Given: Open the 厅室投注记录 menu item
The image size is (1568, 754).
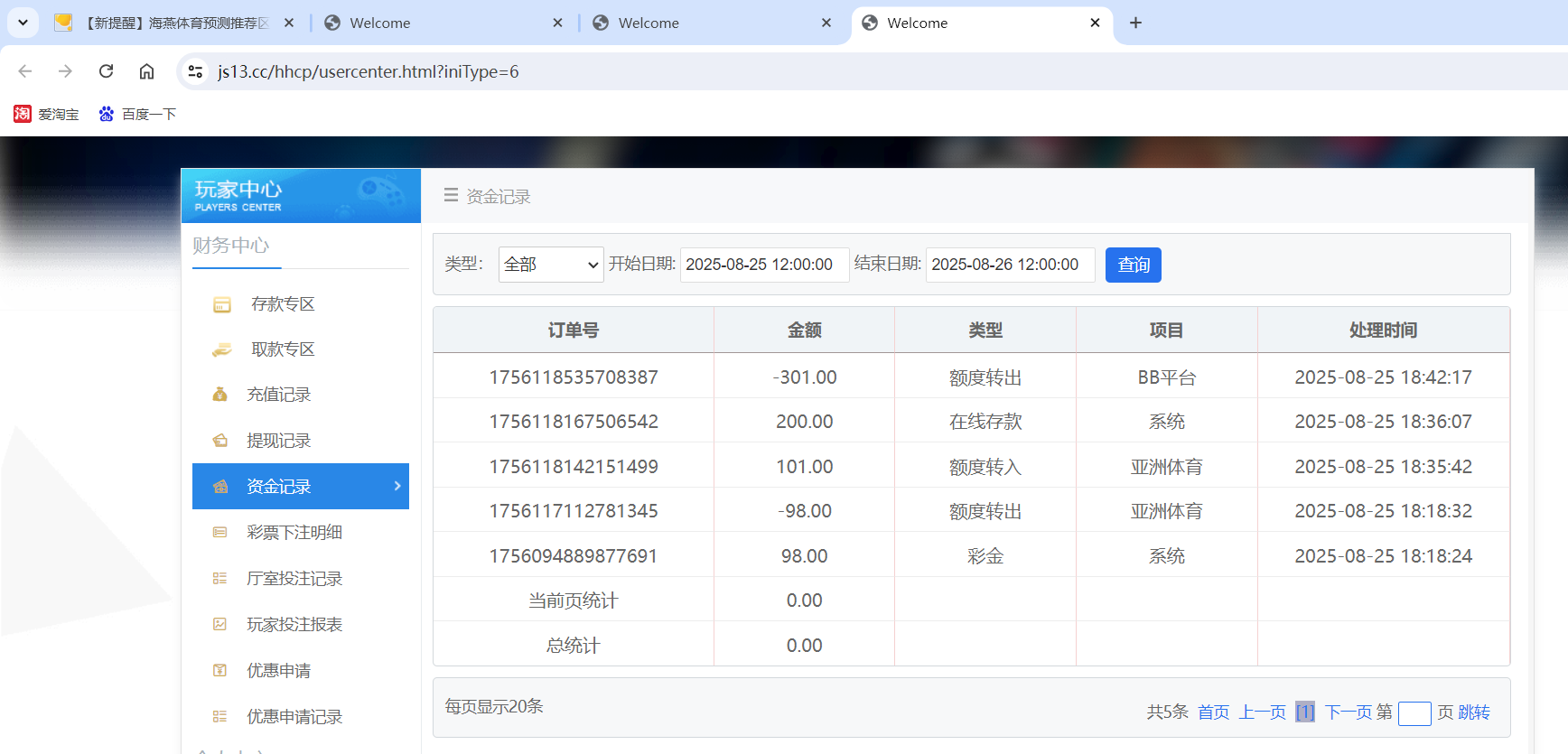Looking at the screenshot, I should 294,579.
